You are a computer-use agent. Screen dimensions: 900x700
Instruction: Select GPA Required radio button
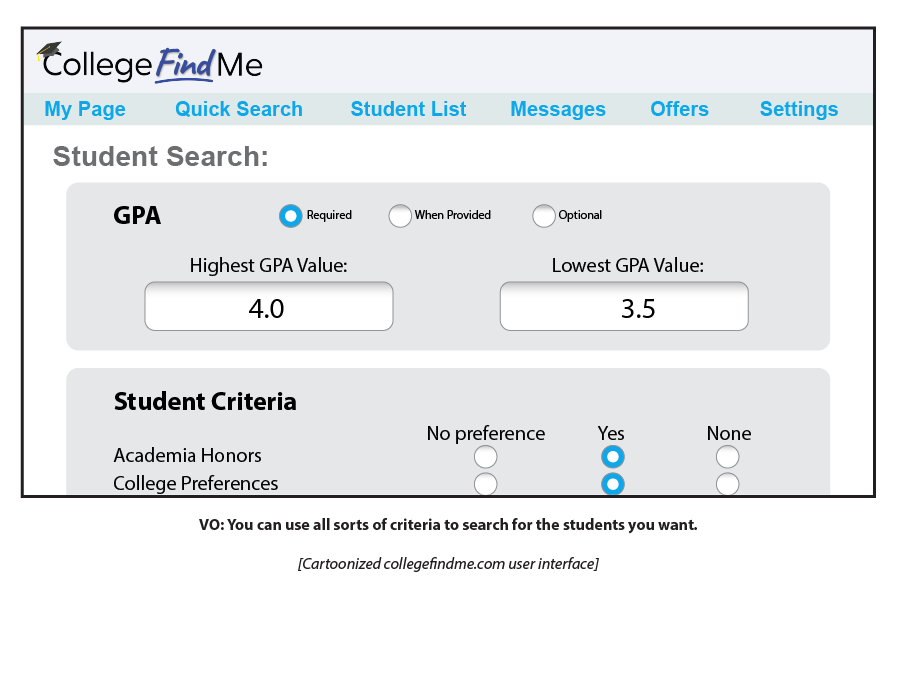click(290, 215)
